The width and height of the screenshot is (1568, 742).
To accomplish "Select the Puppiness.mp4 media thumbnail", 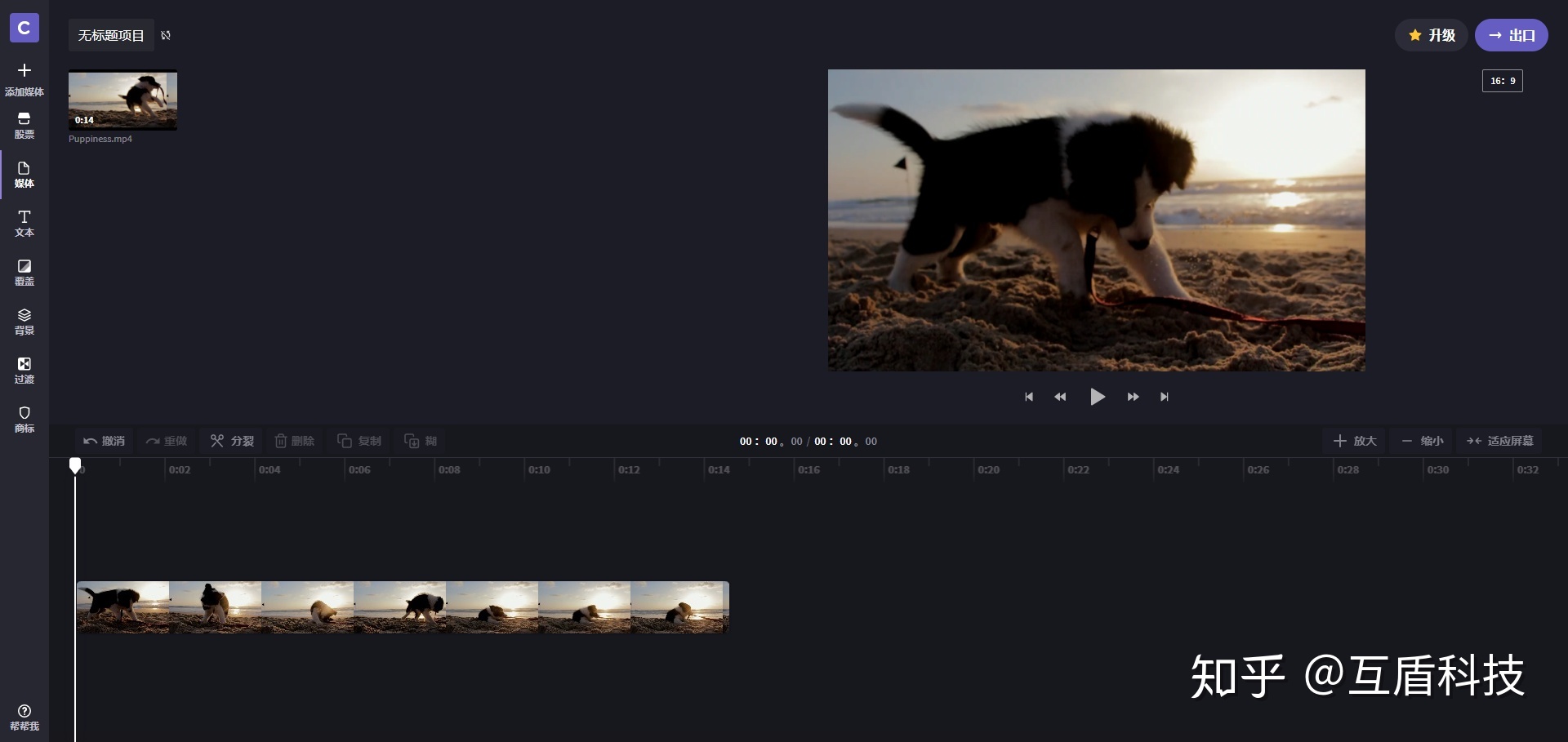I will pos(122,100).
